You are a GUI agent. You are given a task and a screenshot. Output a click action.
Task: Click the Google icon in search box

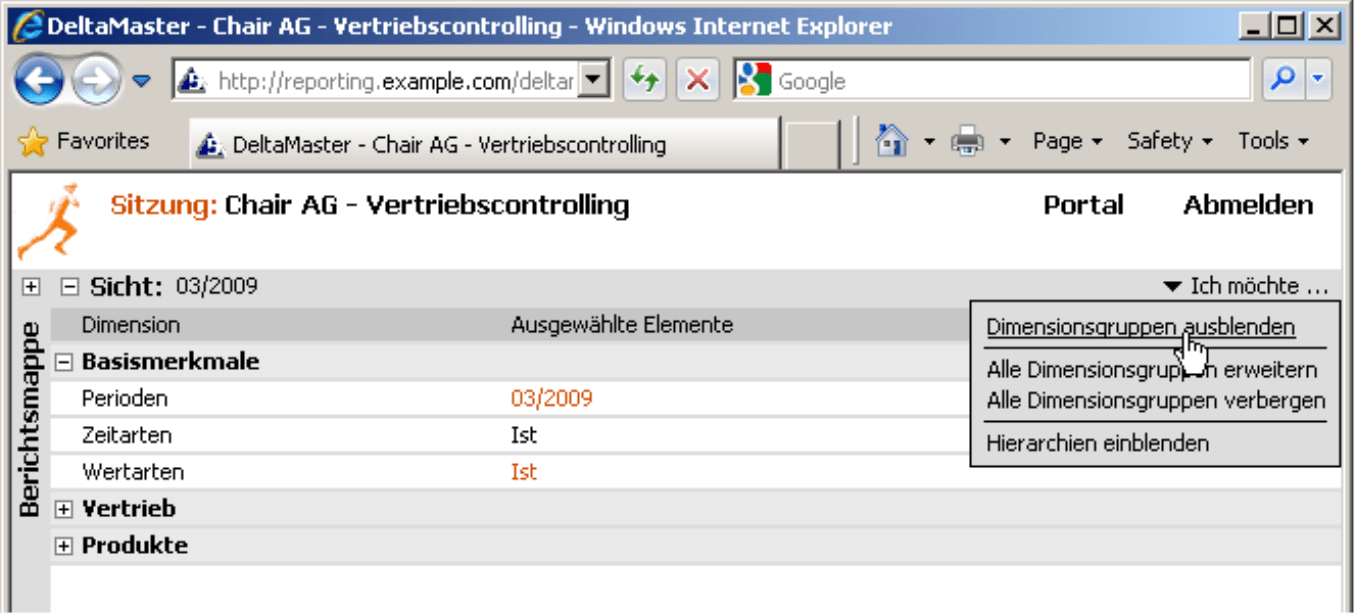(755, 81)
